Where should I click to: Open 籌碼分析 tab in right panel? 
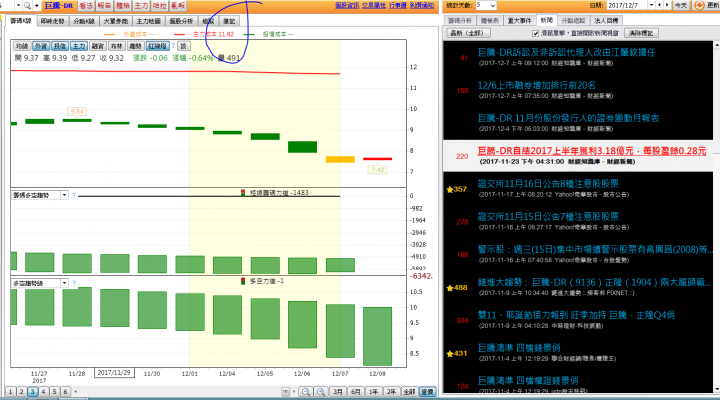point(460,21)
